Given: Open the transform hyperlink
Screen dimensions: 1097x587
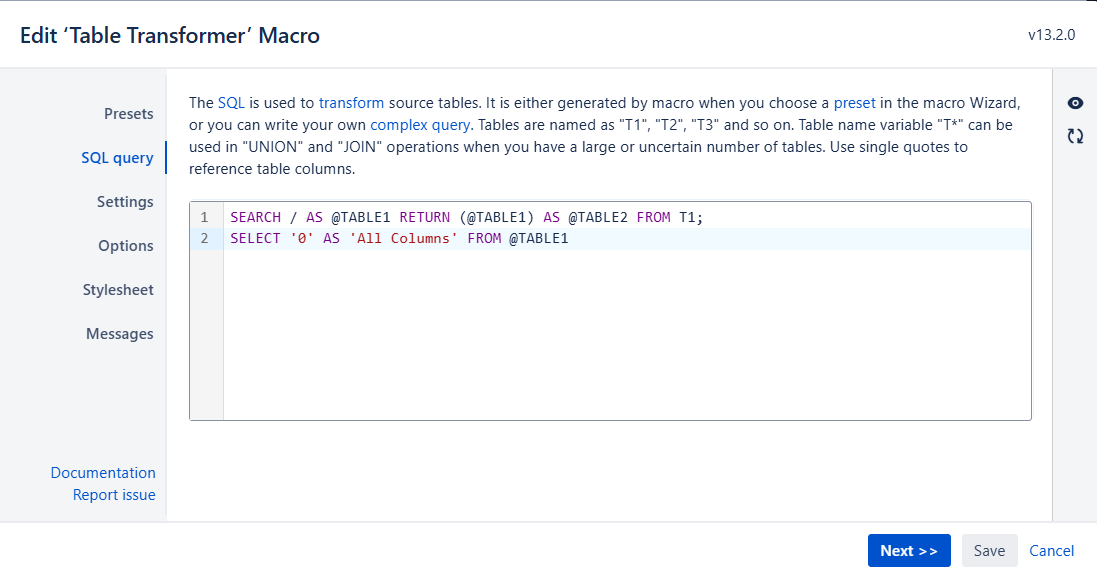Looking at the screenshot, I should point(351,102).
